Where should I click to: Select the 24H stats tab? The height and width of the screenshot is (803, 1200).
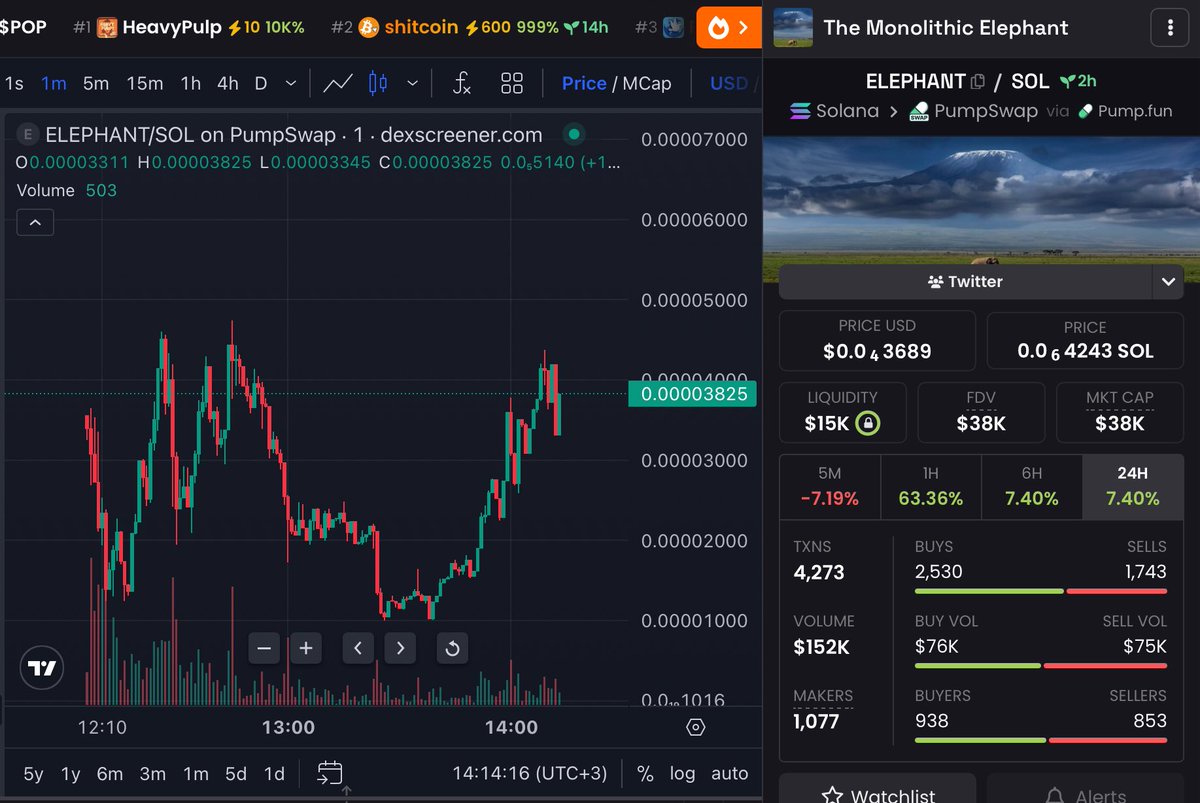pos(1133,487)
